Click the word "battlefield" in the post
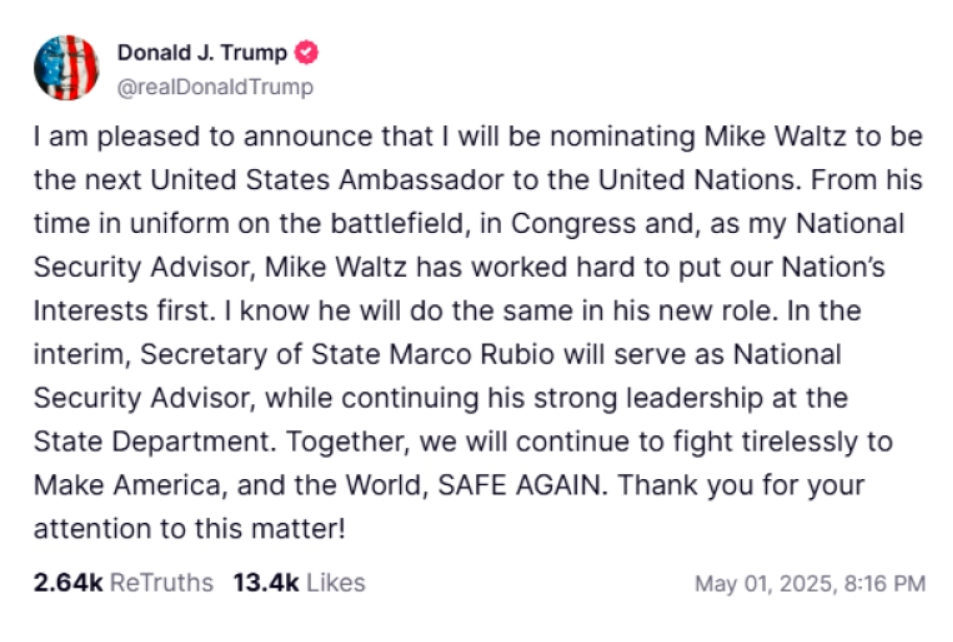 click(x=401, y=224)
